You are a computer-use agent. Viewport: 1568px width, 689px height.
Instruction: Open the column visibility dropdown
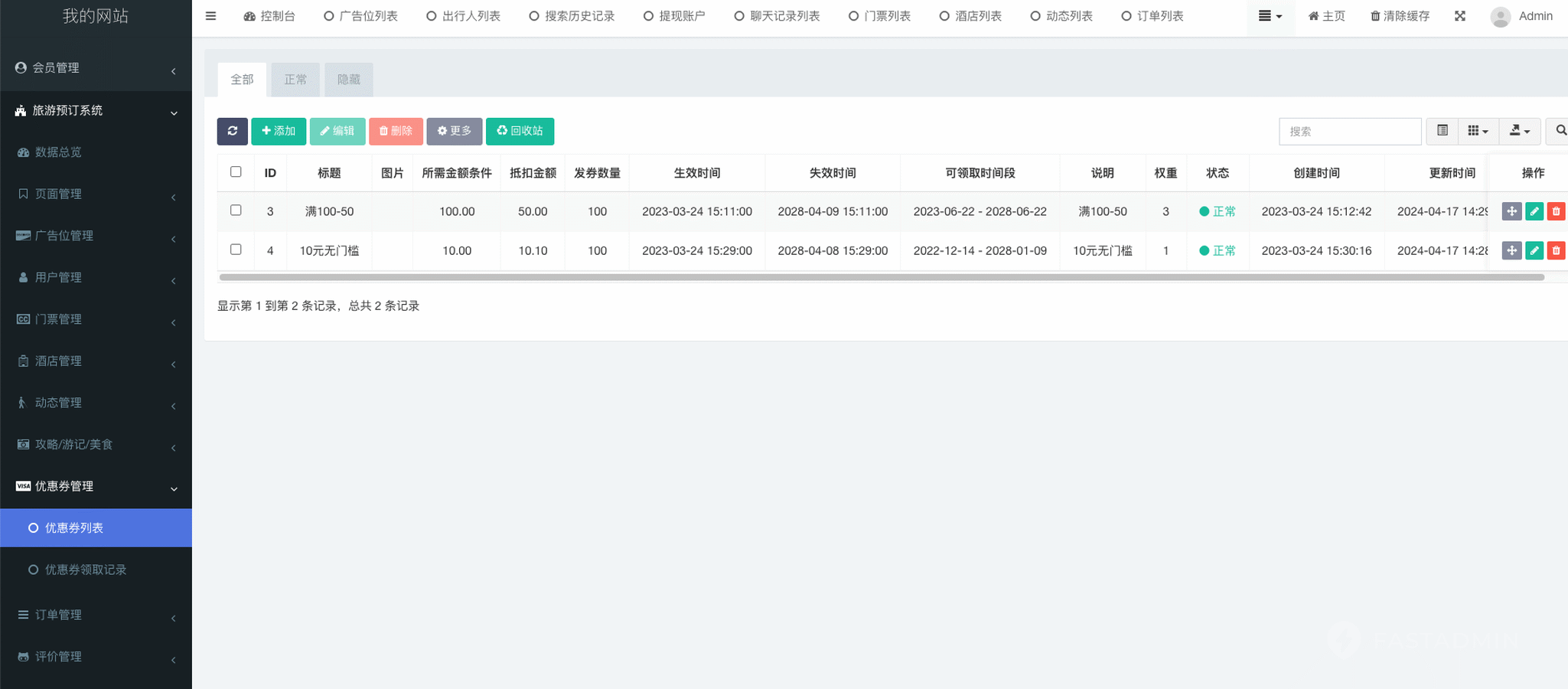[1478, 131]
